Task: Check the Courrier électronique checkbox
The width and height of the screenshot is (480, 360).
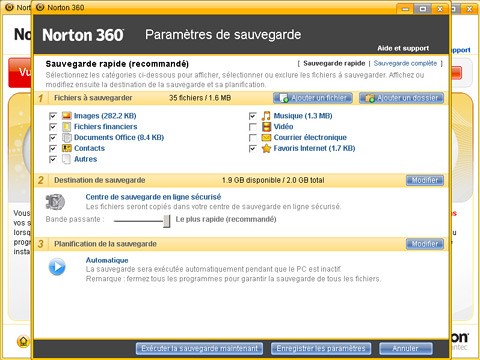Action: [x=253, y=138]
